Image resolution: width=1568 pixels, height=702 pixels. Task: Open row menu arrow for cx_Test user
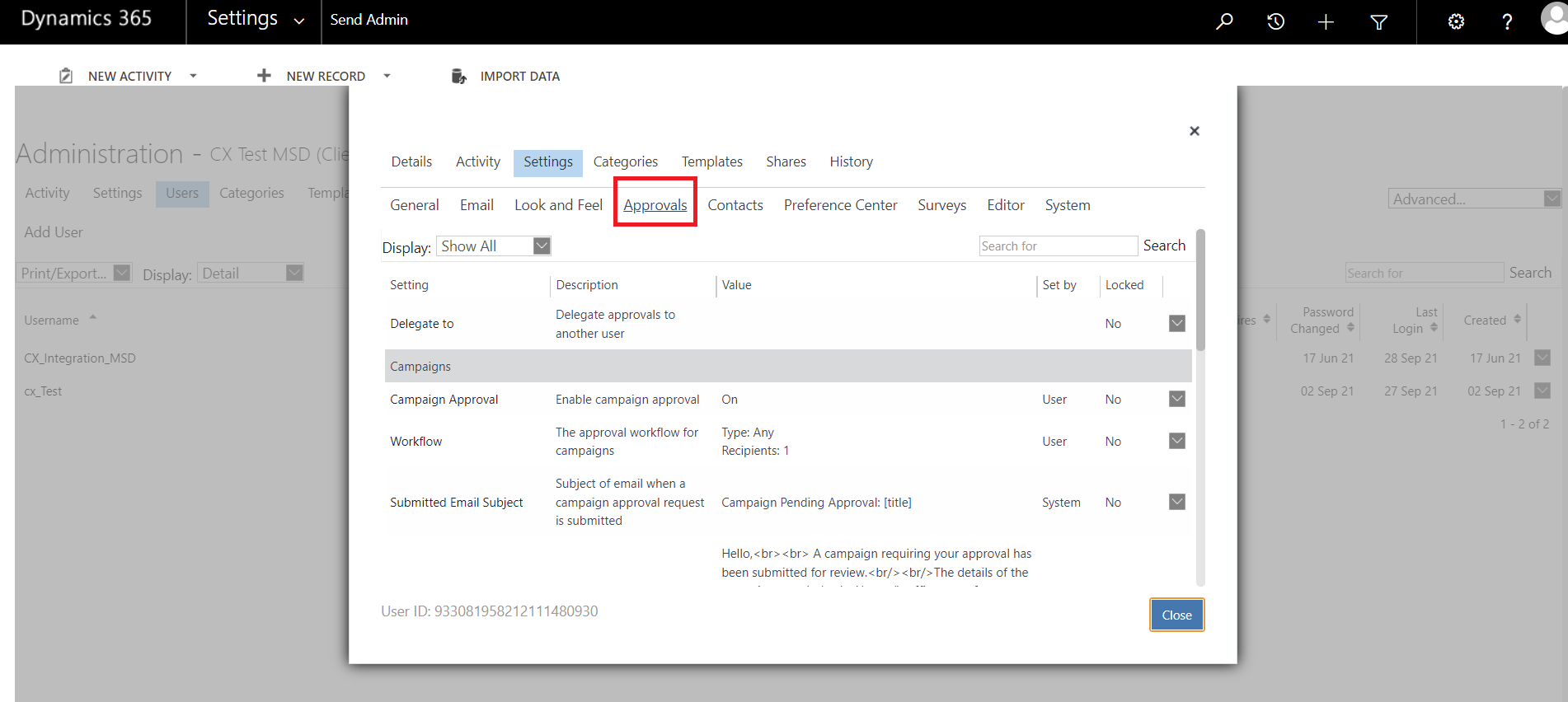click(x=1542, y=391)
